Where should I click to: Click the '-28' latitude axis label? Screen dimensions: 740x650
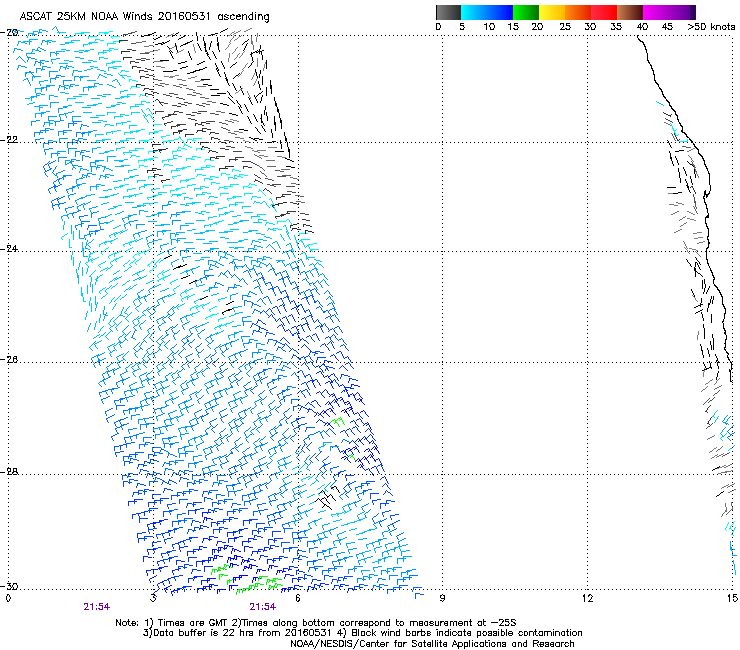pyautogui.click(x=9, y=472)
